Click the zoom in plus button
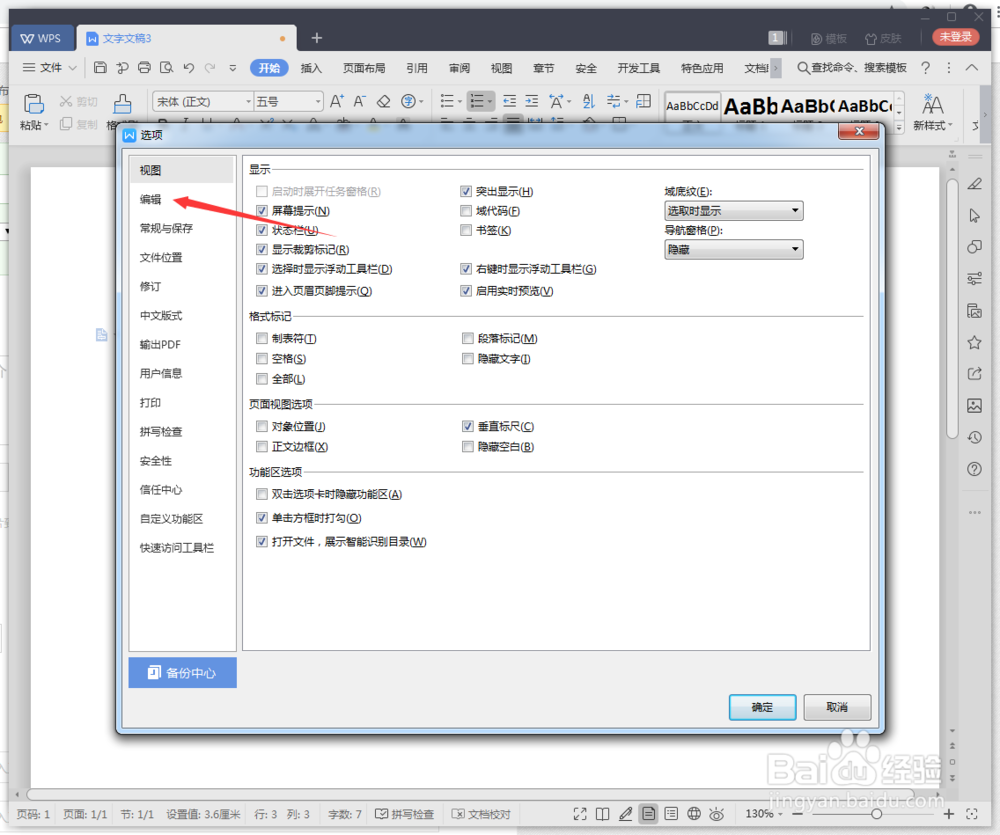Screen dimensions: 1000x835 [x=949, y=814]
